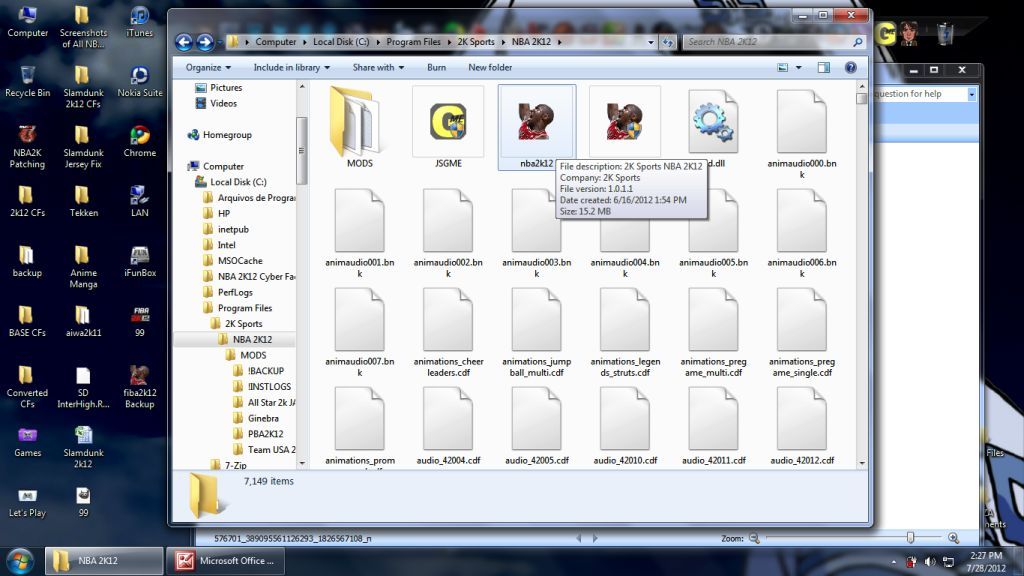1024x576 pixels.
Task: Click the zoom out magnifier in the Office window
Action: click(x=754, y=538)
